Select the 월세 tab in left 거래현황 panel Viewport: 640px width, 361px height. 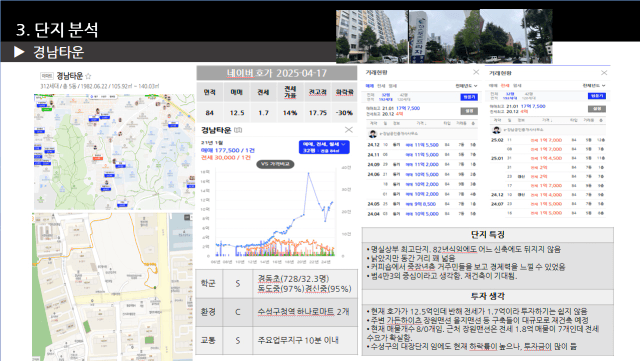click(392, 86)
